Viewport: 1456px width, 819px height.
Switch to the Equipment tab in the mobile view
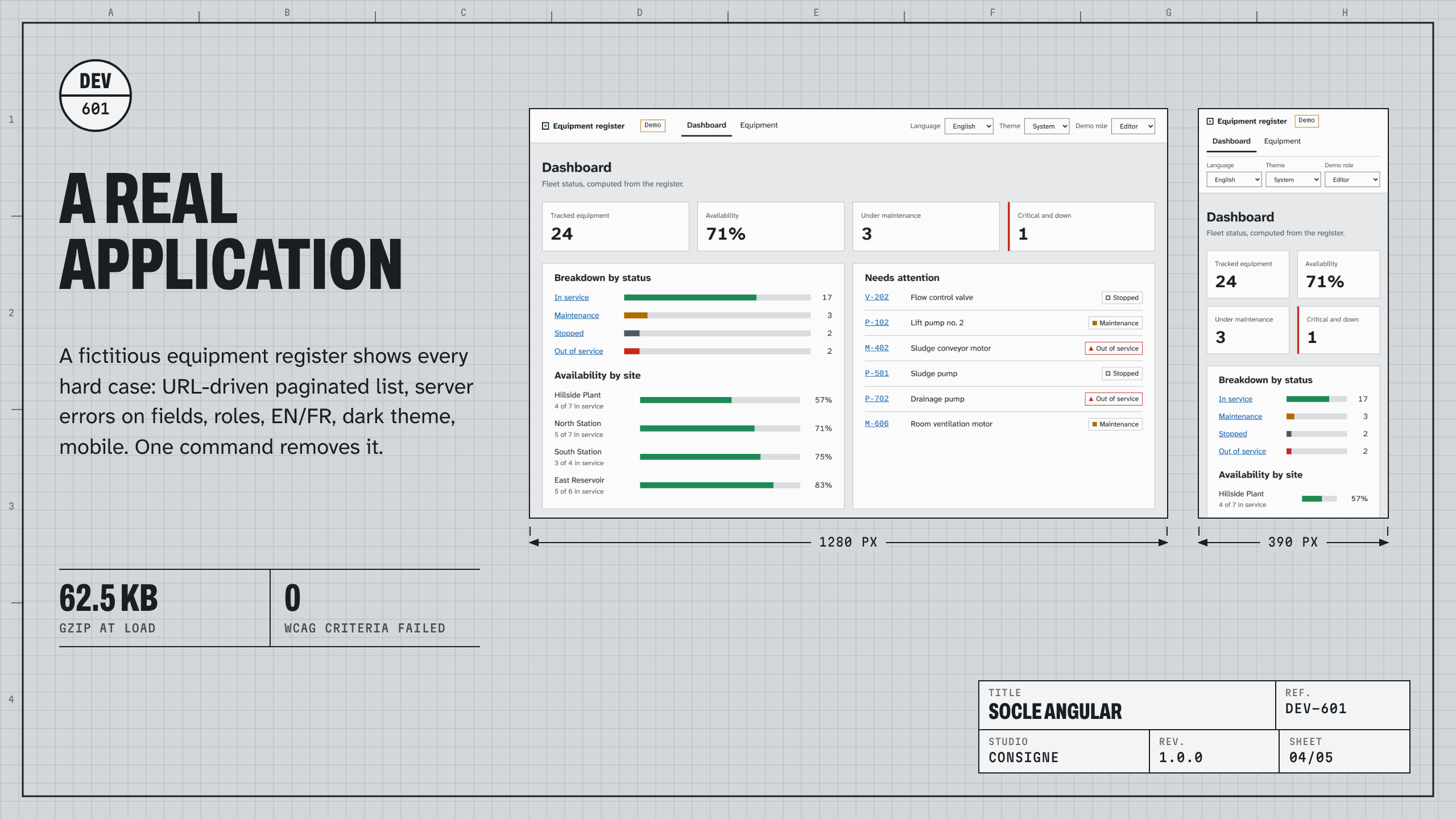1282,142
